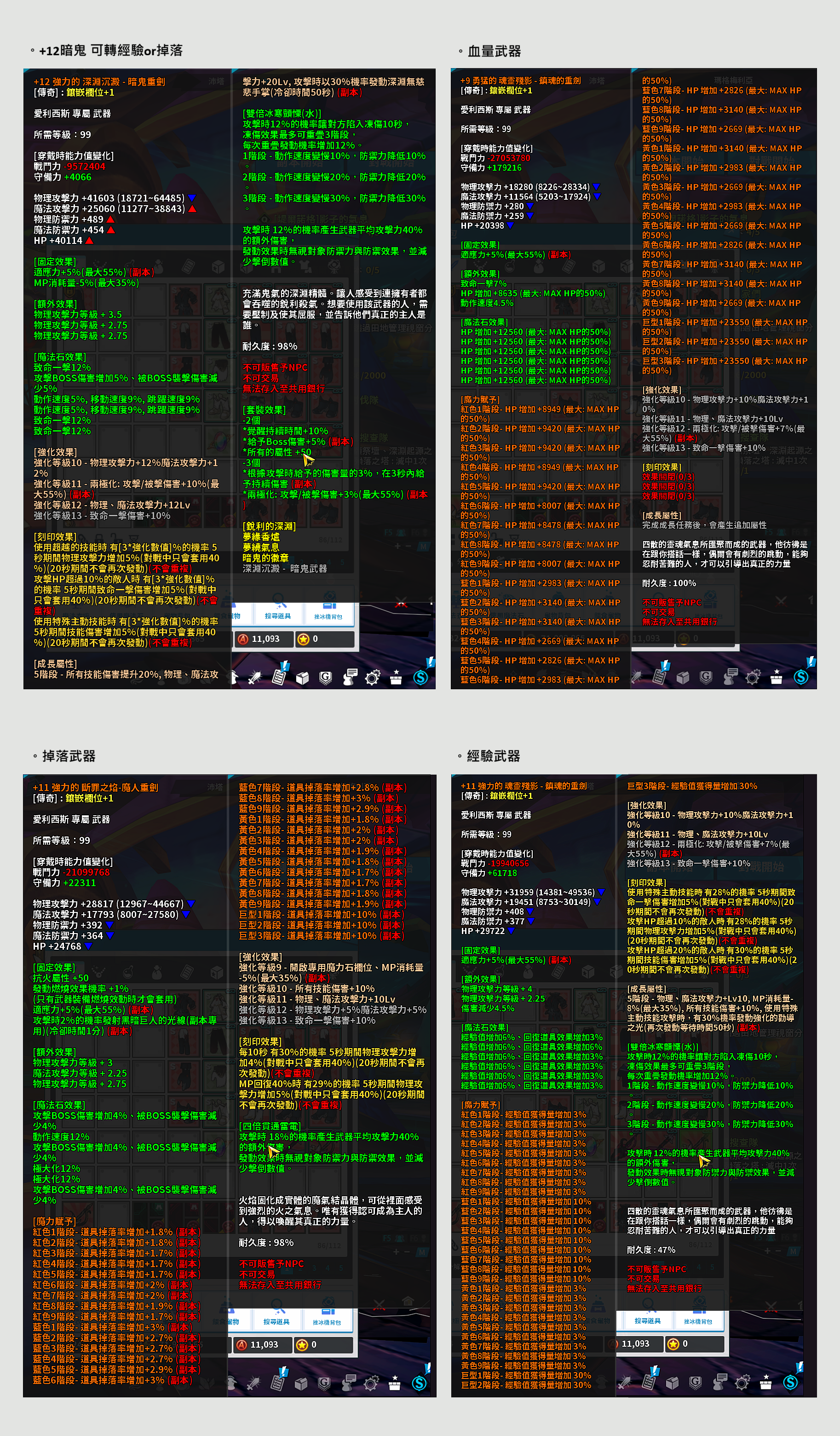Click 搜尋道具 button in the 經驗武器 panel

pos(647,1321)
